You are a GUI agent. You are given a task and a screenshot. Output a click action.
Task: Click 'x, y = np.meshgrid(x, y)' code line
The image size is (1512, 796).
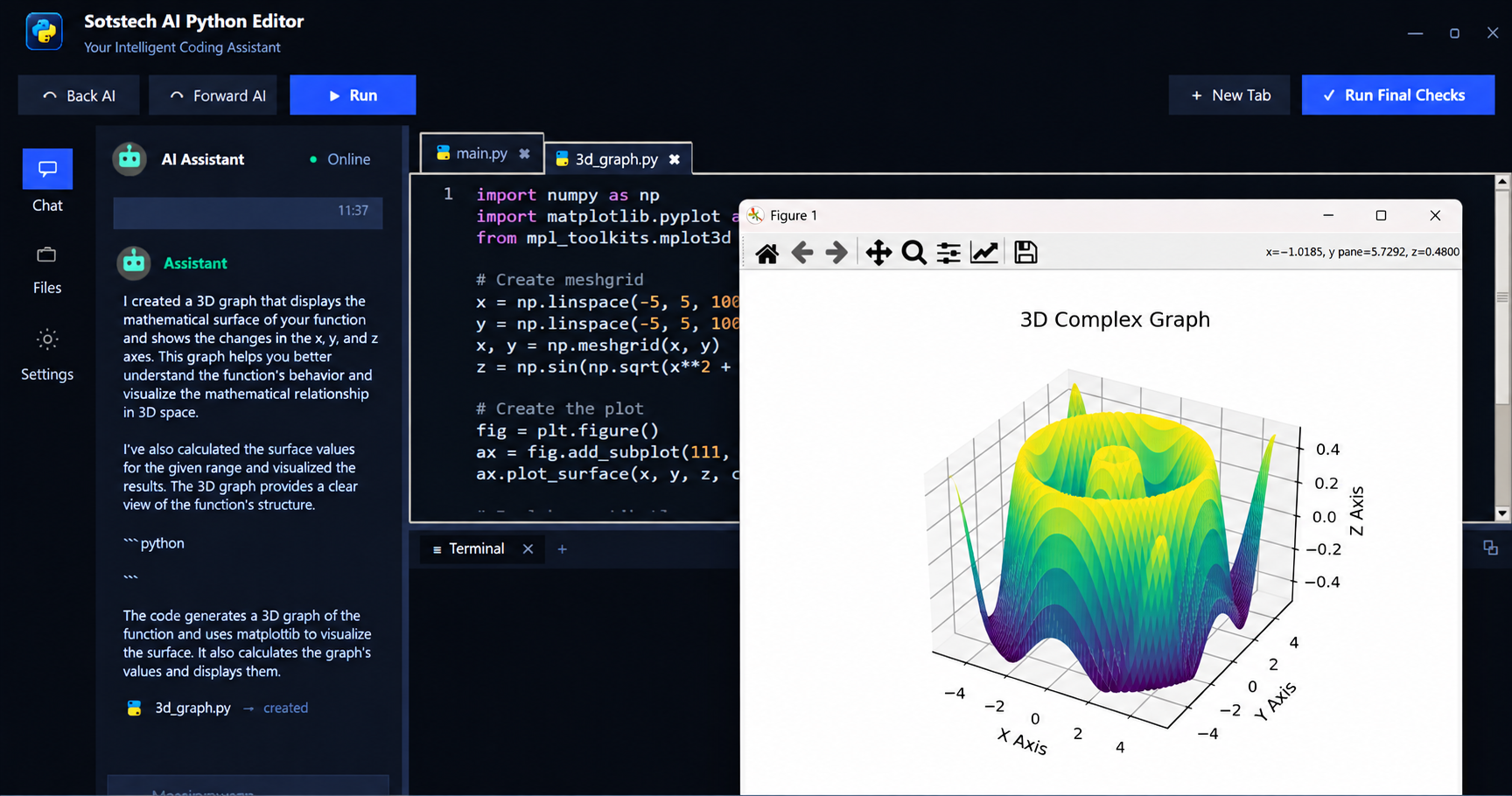[x=598, y=345]
